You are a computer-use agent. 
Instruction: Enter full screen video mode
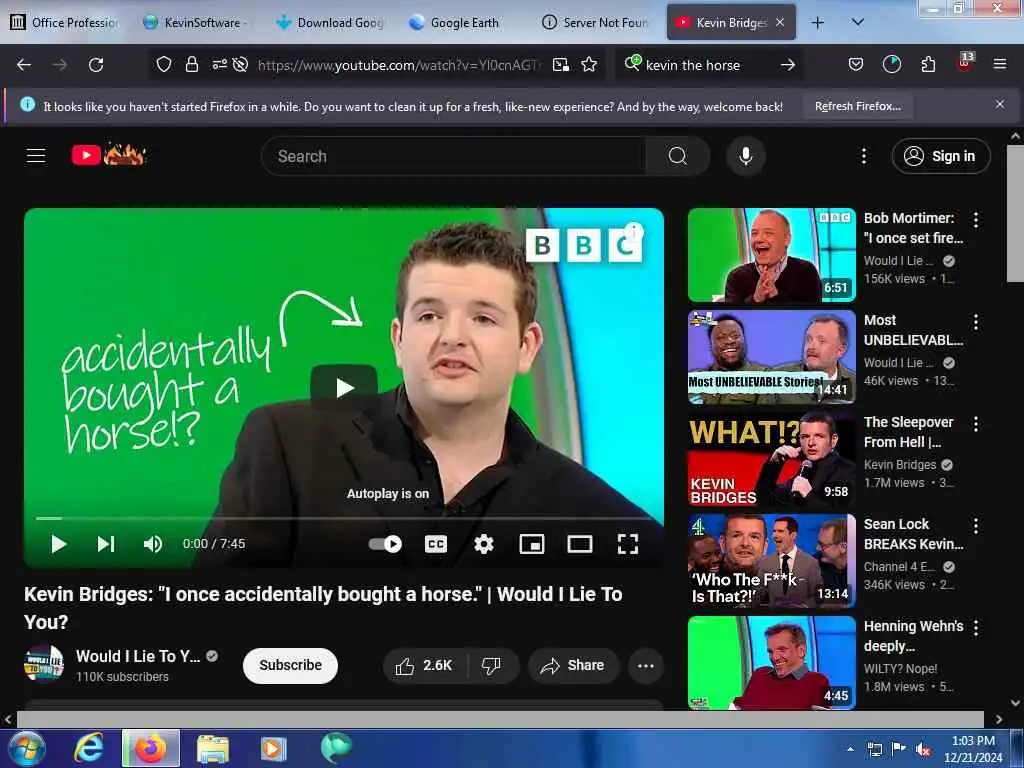pos(628,544)
